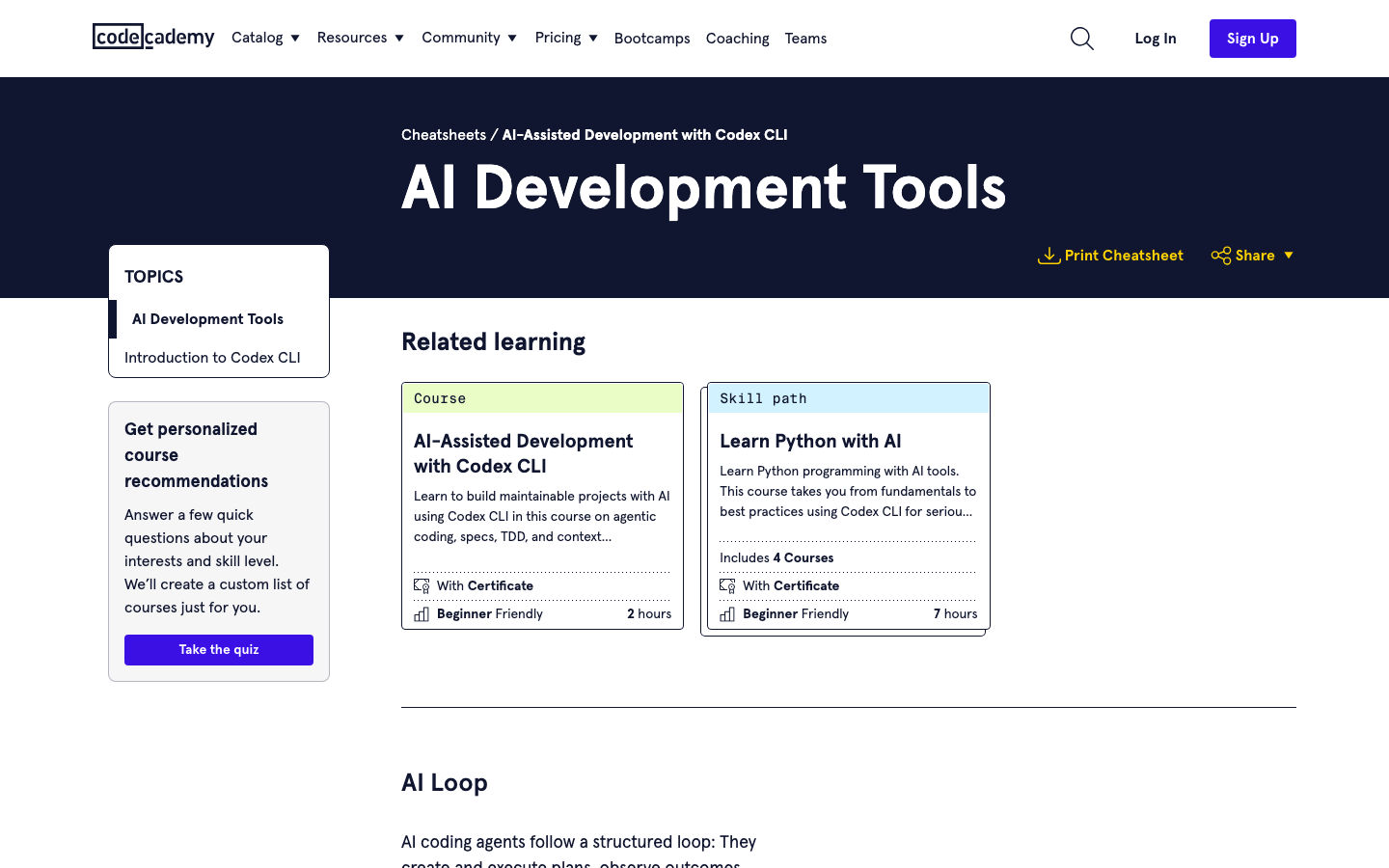Click Get personalized course recommendations heading
The width and height of the screenshot is (1389, 868).
[x=197, y=455]
